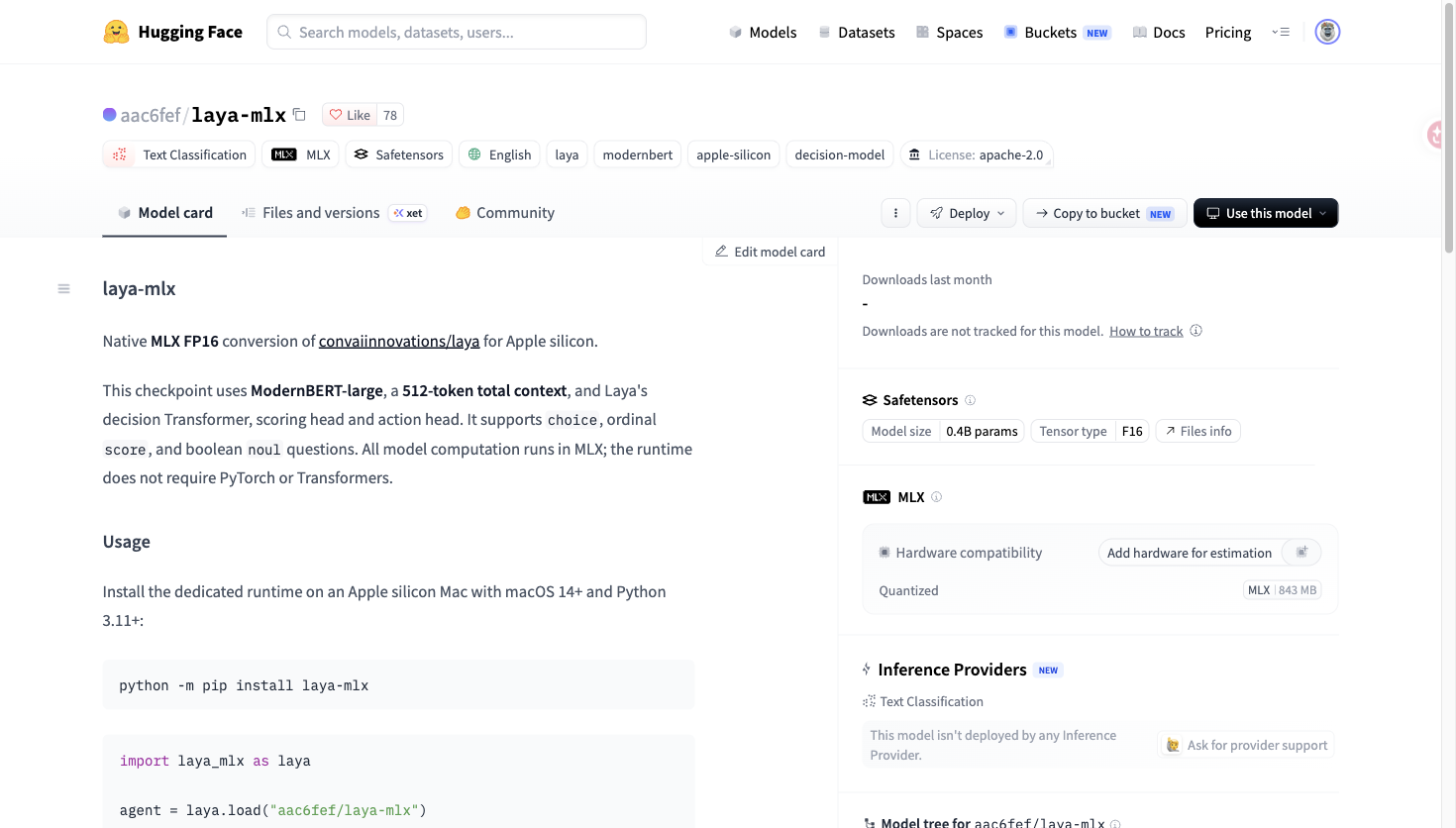Click the Text Classification tag icon
1456x828 pixels.
120,155
